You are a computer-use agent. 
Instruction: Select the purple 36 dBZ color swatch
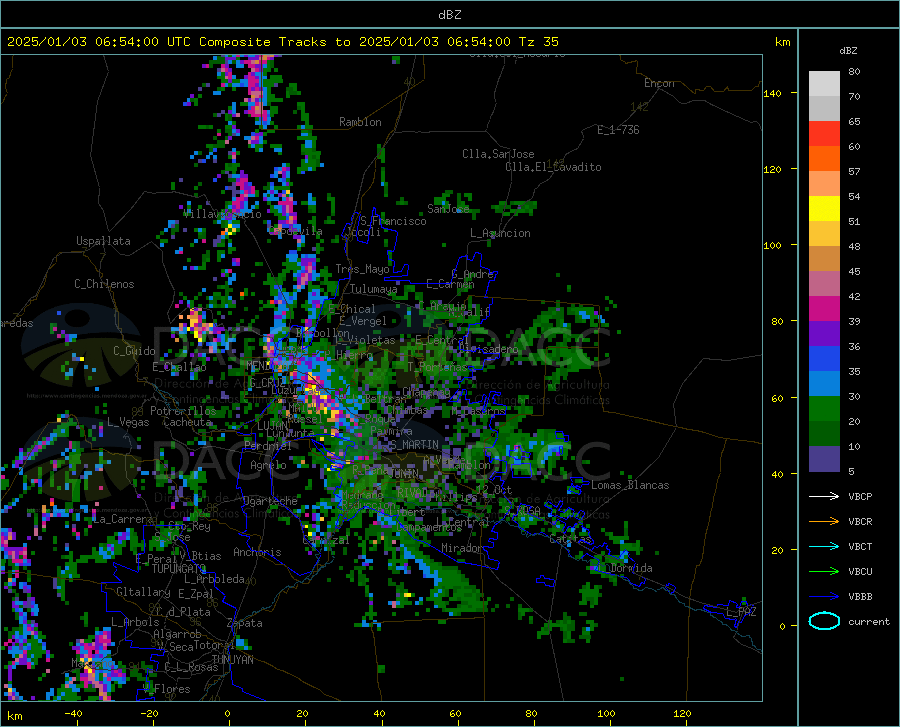coord(824,334)
